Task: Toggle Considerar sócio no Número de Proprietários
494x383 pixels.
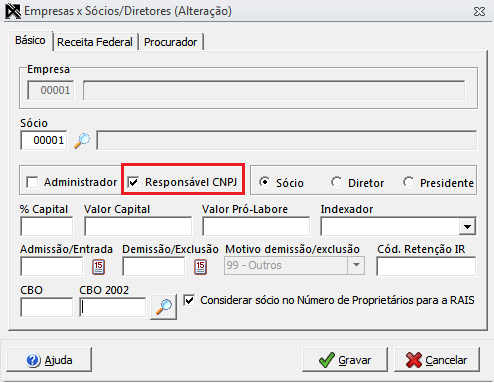Action: 189,300
